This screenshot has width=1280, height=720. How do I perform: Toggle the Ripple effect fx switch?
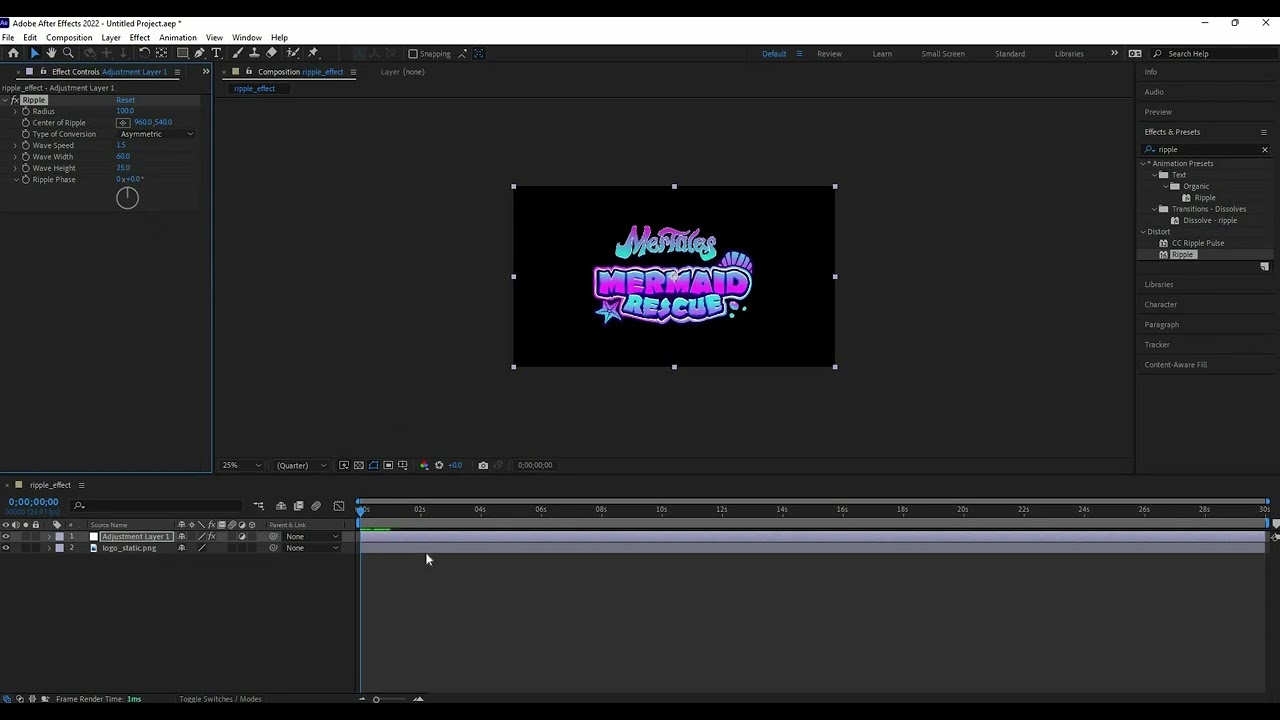[15, 100]
